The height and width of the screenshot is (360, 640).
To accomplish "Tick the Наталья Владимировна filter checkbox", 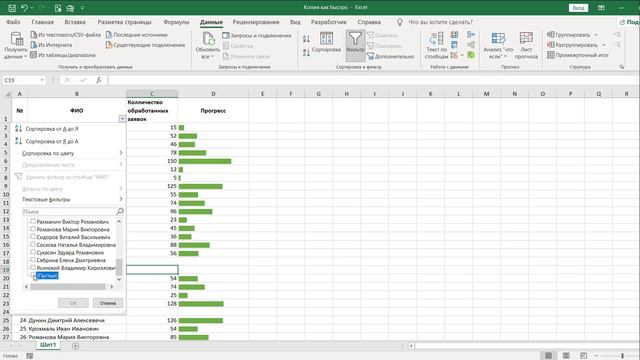I will [x=33, y=245].
